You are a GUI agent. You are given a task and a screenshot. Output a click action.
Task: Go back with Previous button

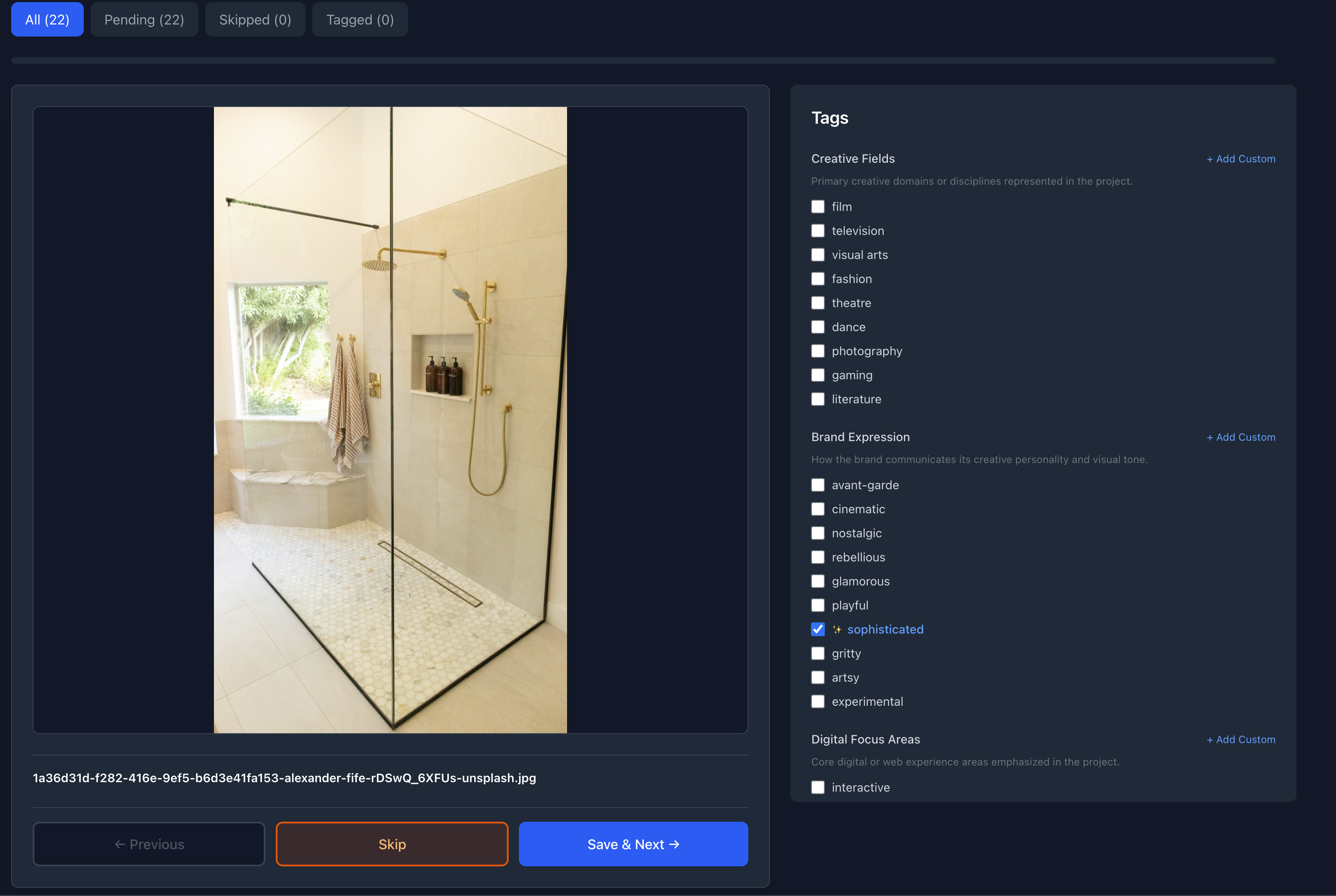pyautogui.click(x=149, y=844)
